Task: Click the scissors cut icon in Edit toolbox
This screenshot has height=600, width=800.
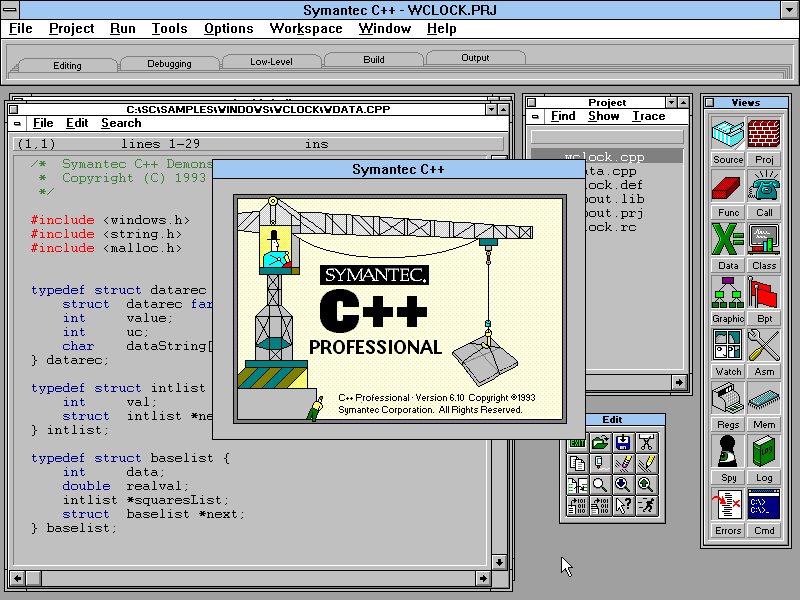Action: [x=646, y=442]
